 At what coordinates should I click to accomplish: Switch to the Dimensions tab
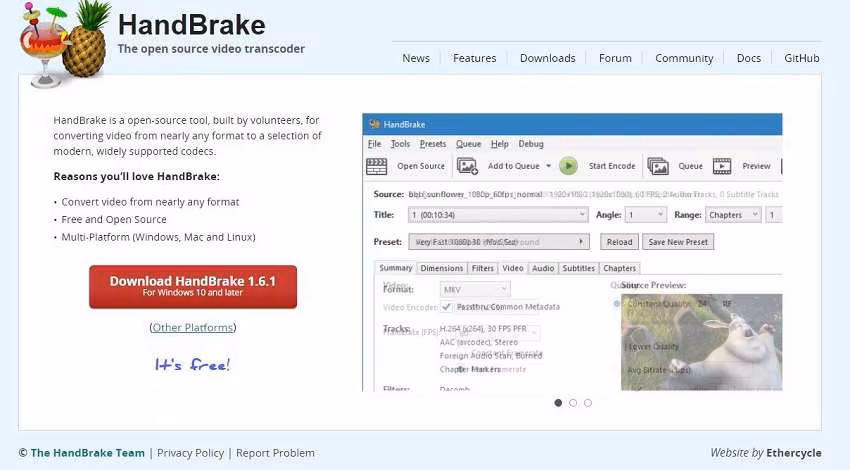[442, 268]
